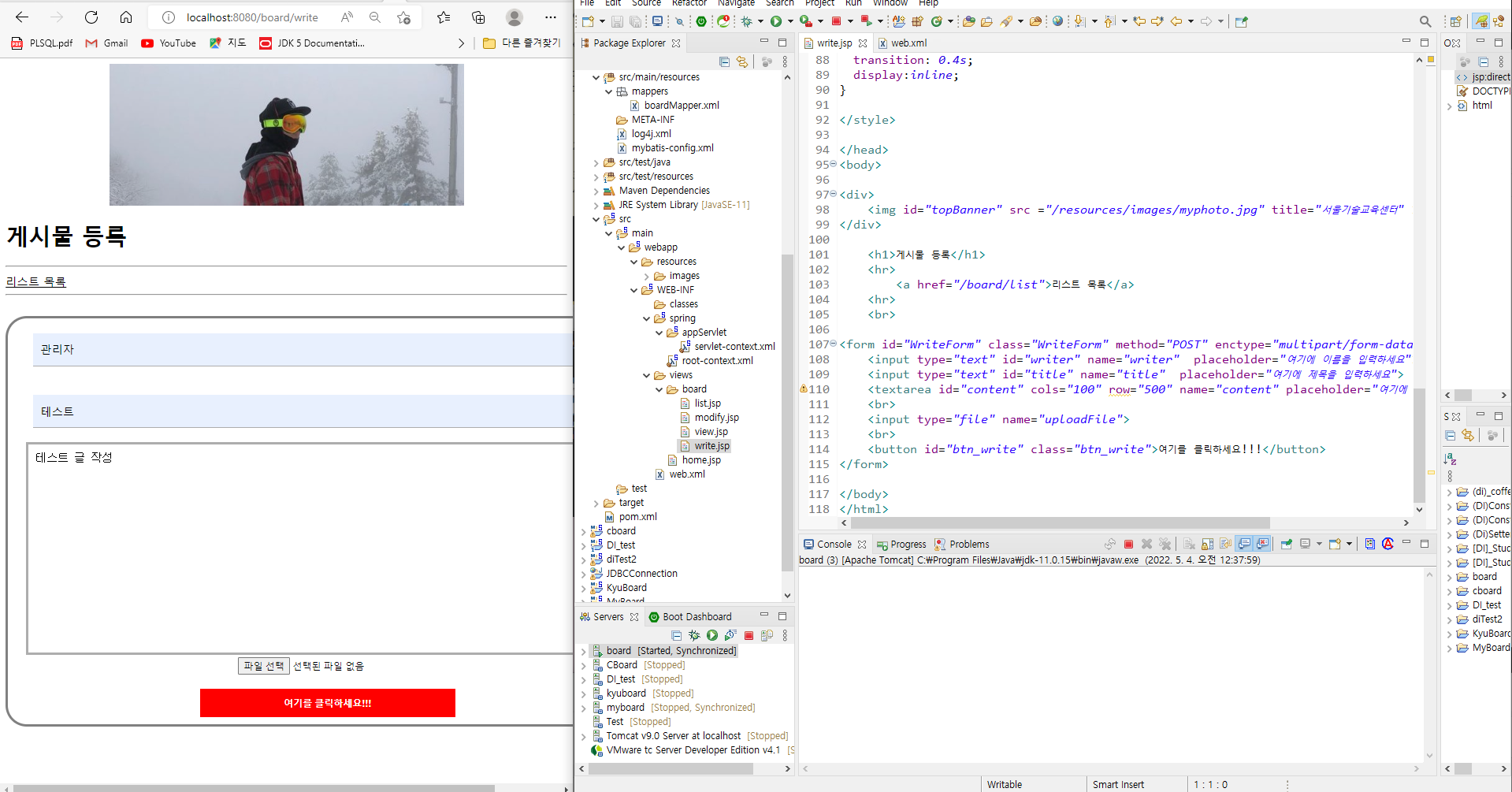Click the '테스트' title input field
The width and height of the screenshot is (1512, 792).
coord(303,411)
